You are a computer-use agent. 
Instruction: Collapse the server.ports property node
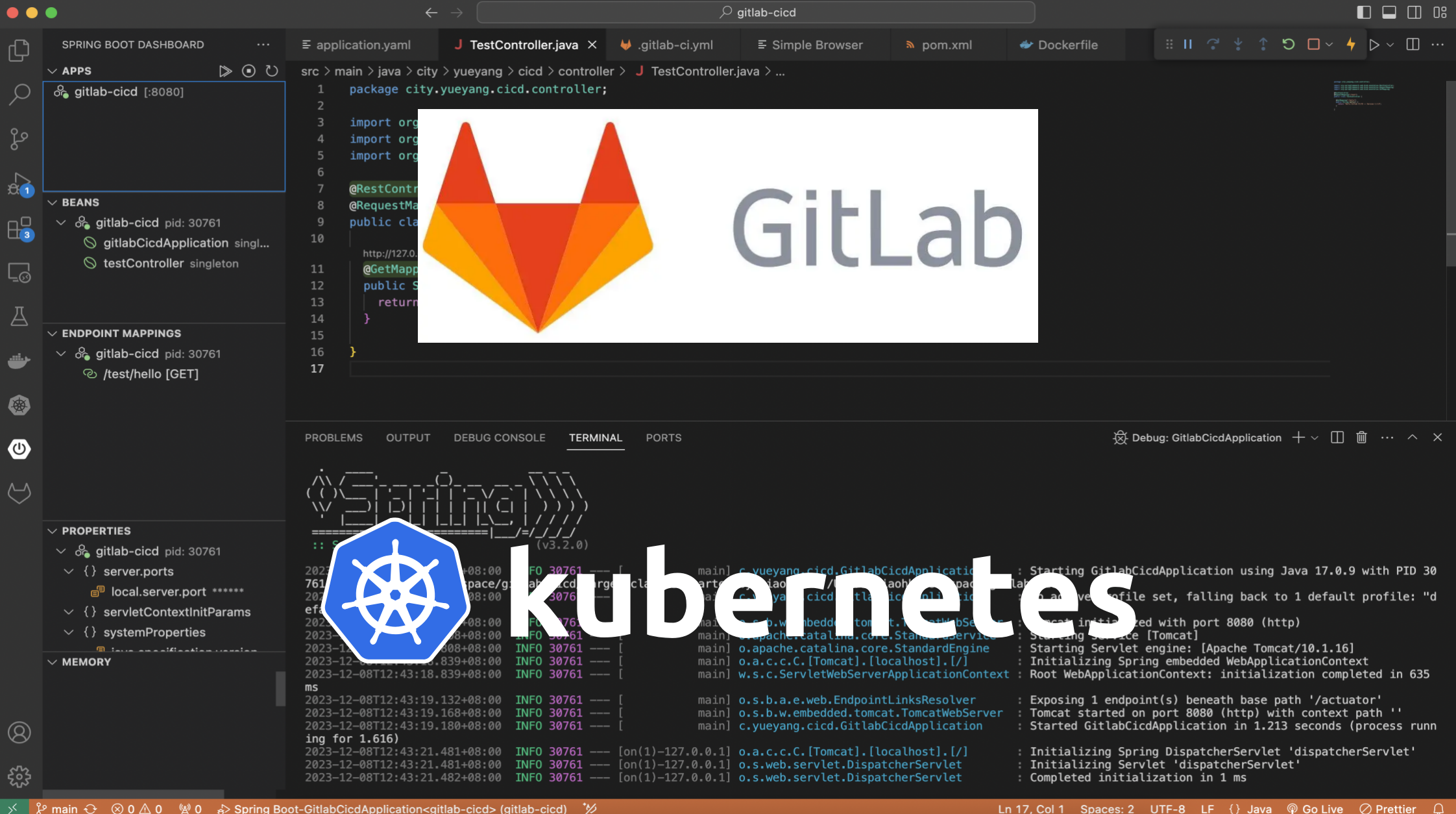pos(69,571)
